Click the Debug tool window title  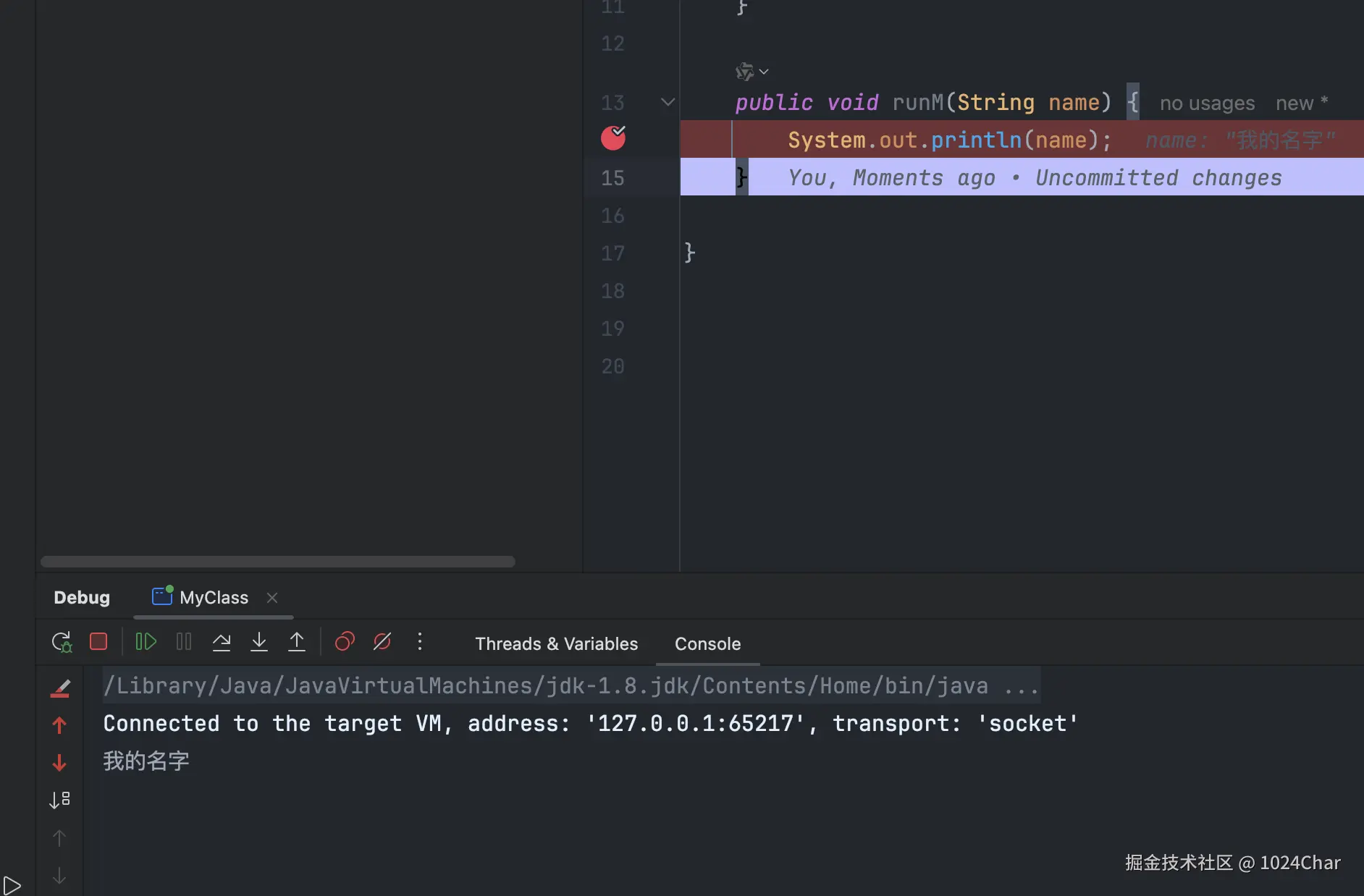click(82, 598)
